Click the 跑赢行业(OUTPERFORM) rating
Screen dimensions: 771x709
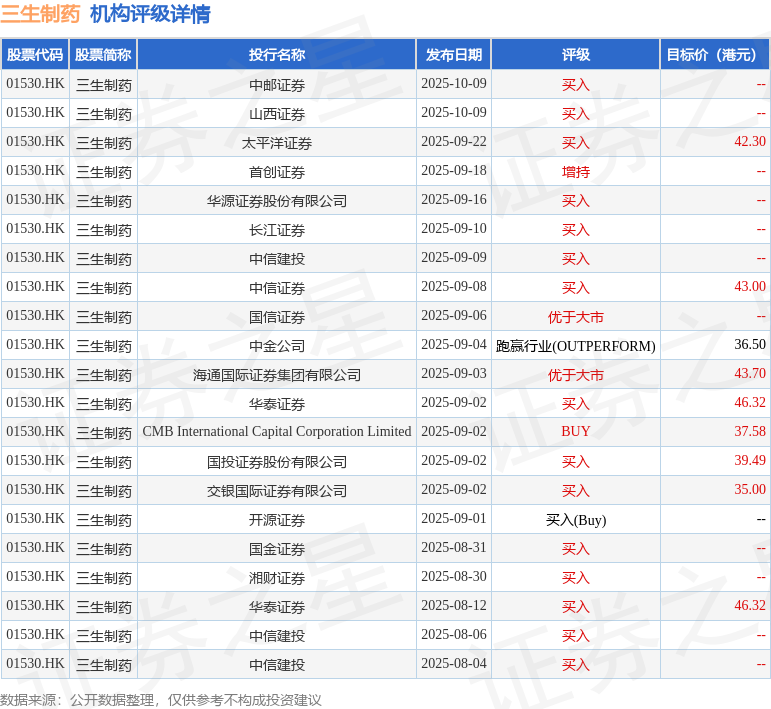tap(576, 346)
